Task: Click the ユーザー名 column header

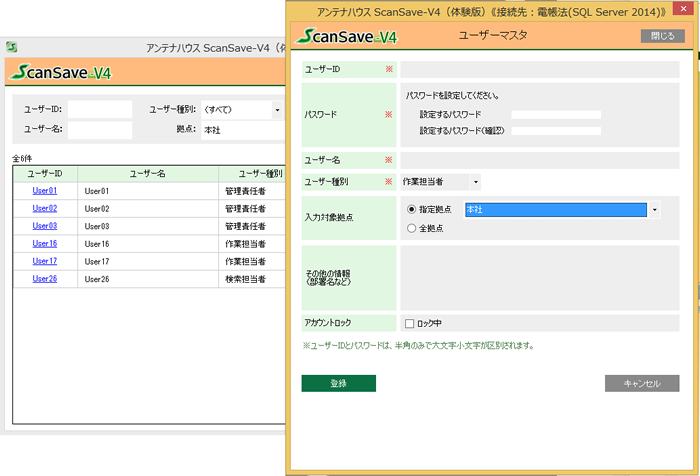Action: coord(147,173)
